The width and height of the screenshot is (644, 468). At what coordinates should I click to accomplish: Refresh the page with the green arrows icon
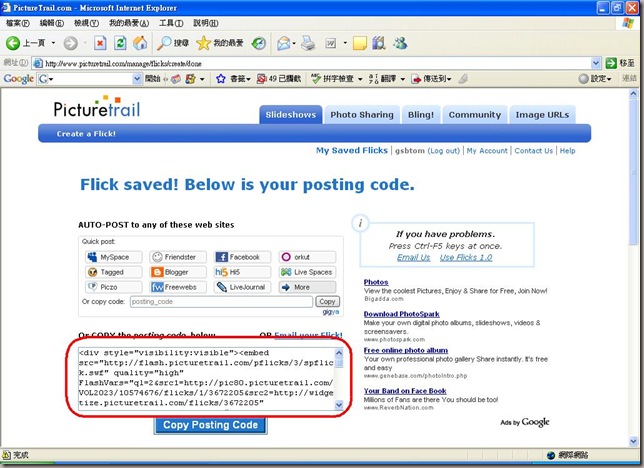(x=120, y=43)
